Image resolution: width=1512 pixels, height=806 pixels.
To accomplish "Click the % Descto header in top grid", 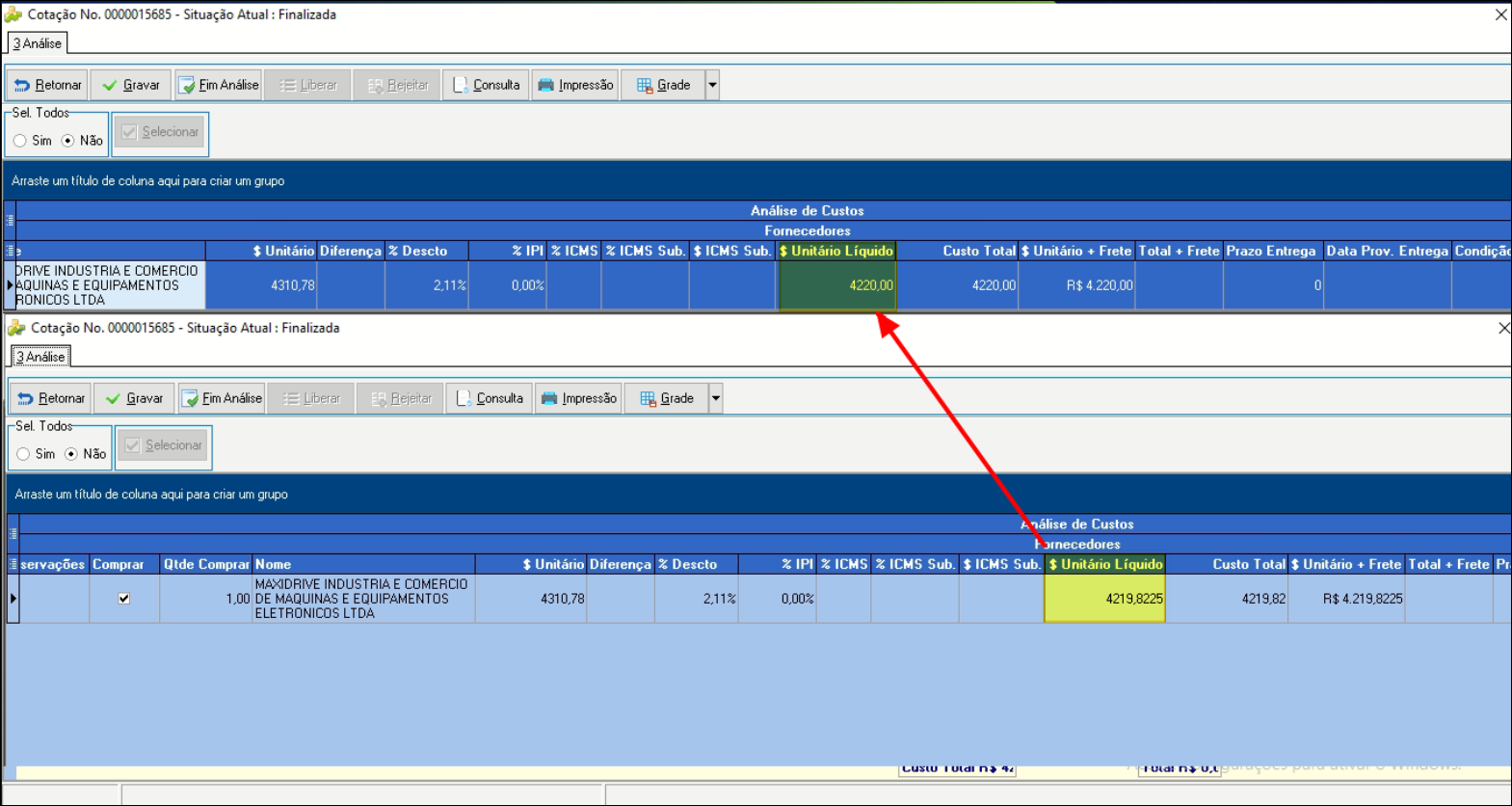I will point(427,251).
